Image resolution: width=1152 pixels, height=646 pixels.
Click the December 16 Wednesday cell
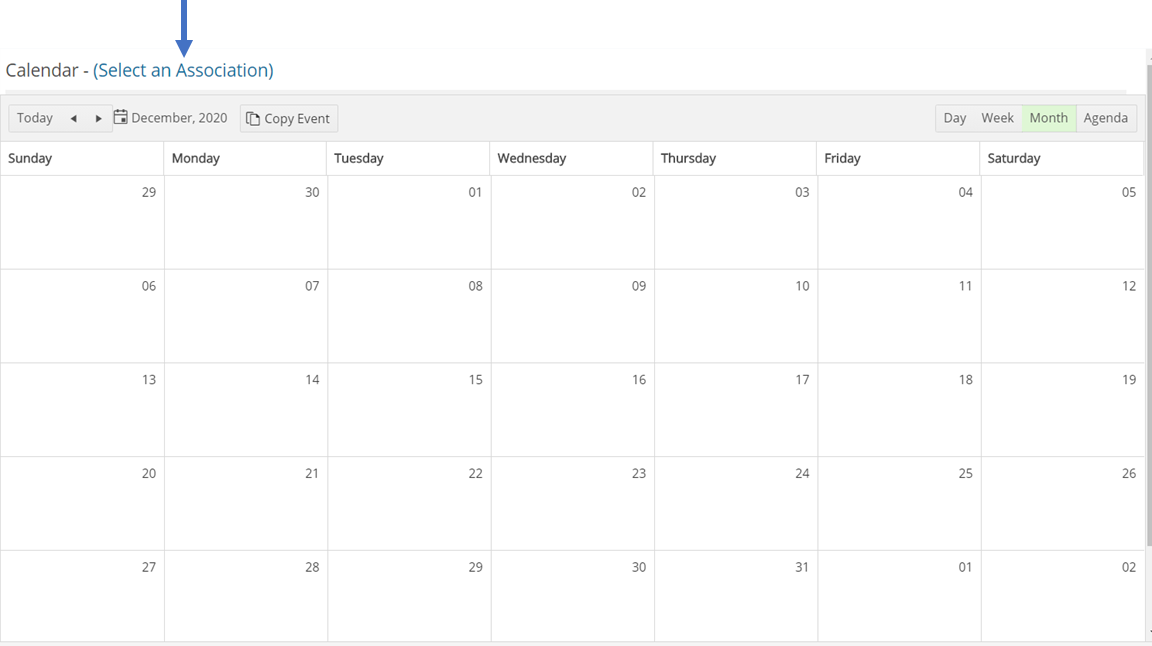[572, 409]
